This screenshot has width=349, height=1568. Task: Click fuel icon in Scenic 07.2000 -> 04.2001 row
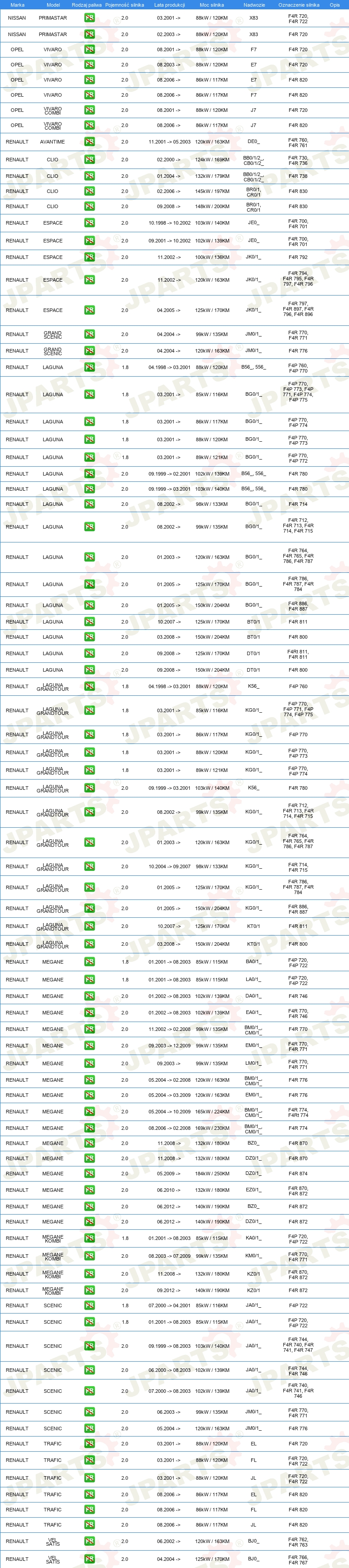pyautogui.click(x=90, y=1305)
